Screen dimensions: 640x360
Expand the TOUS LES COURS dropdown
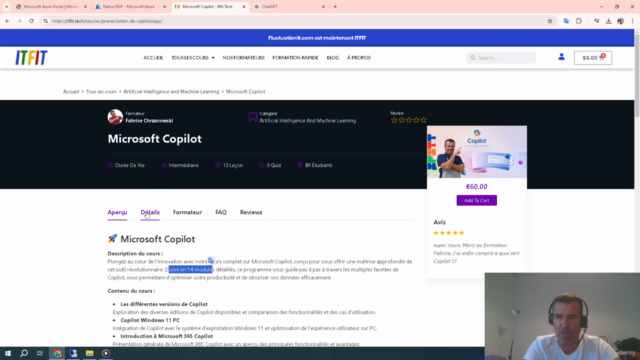193,58
